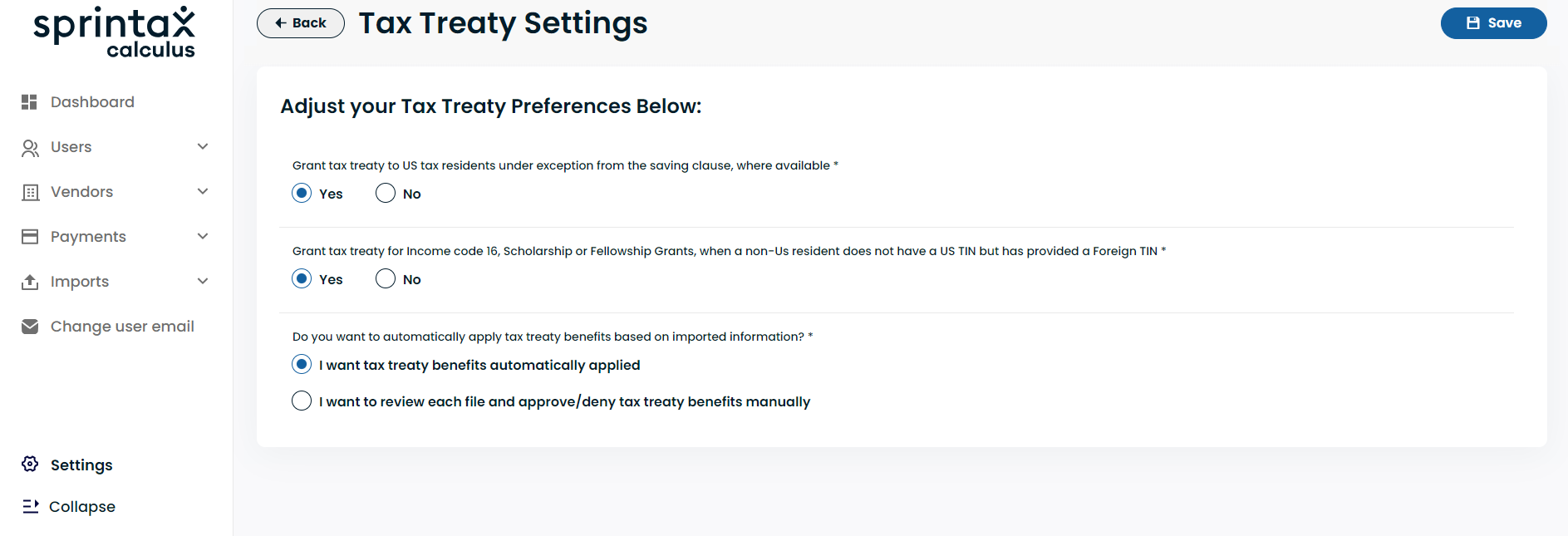Click the Users people icon
1568x536 pixels.
coord(30,148)
